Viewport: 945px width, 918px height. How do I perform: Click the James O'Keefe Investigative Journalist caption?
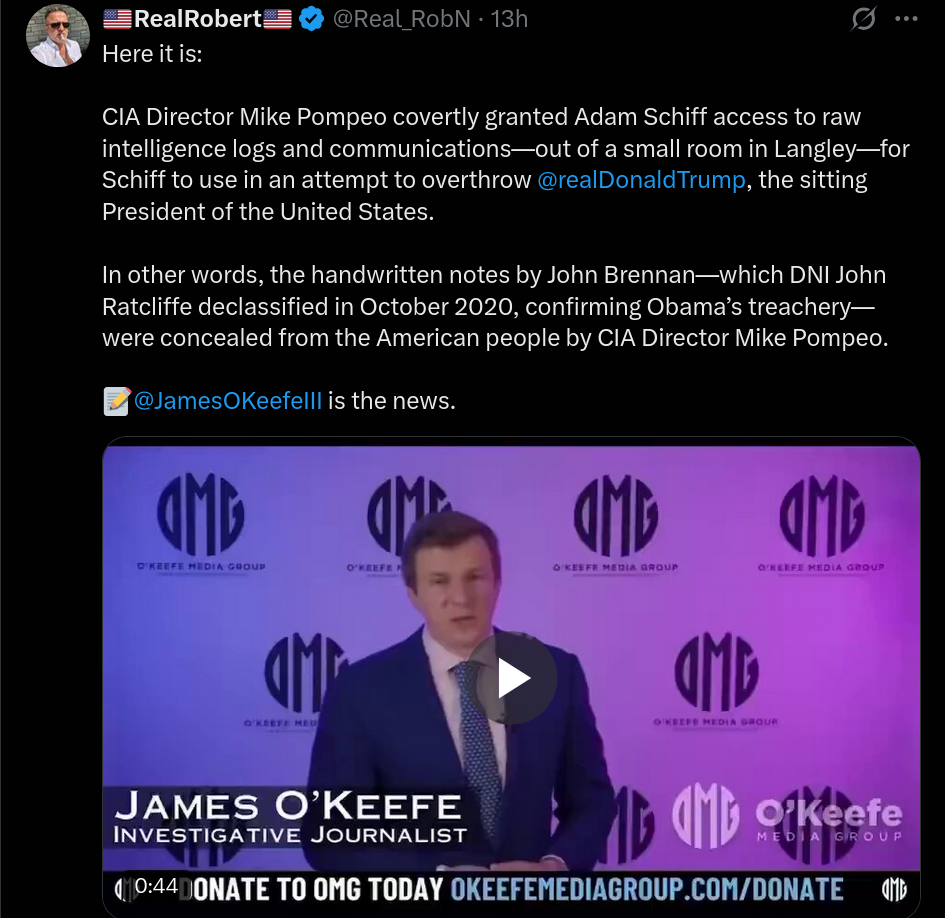289,818
